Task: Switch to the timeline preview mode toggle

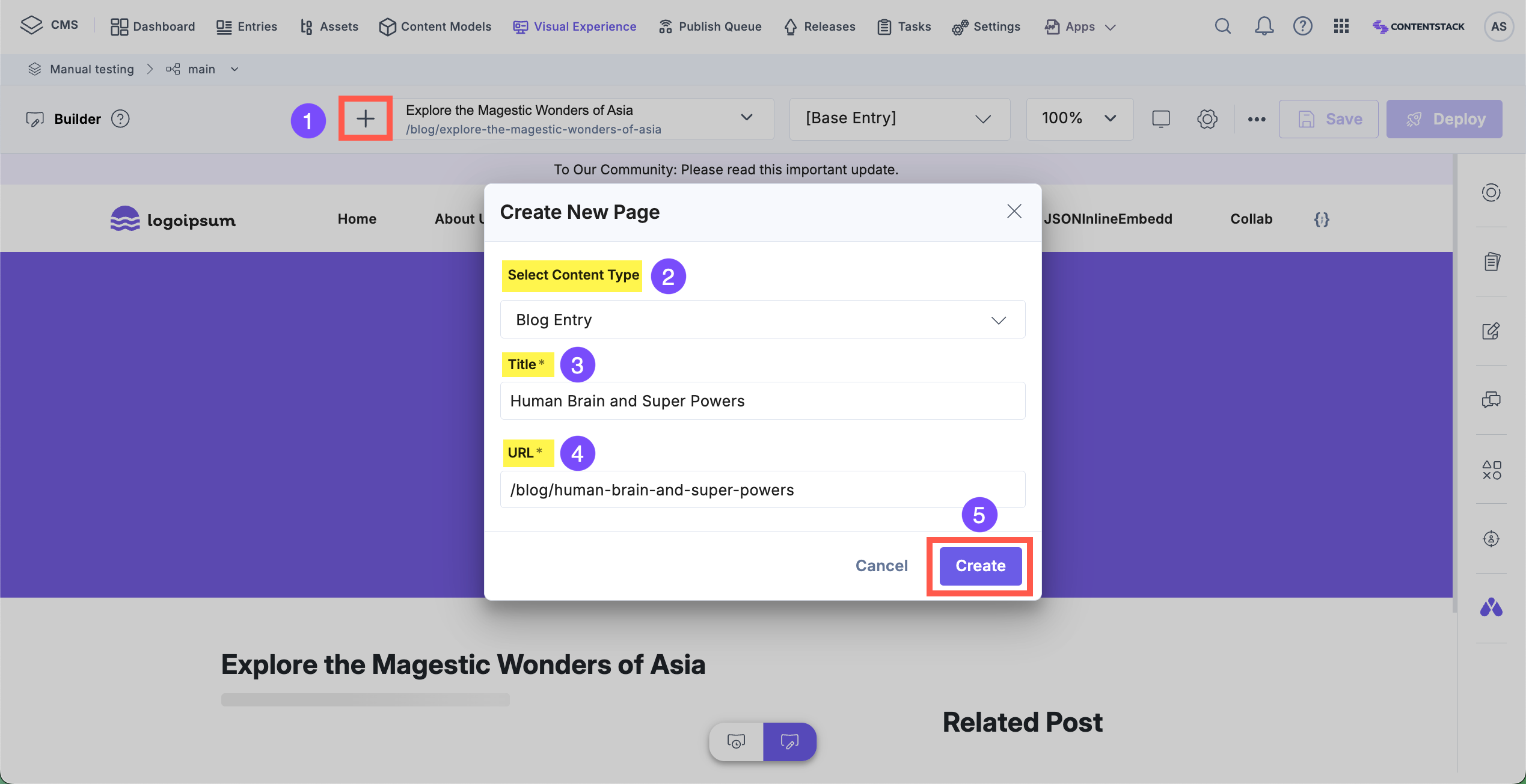Action: coord(736,741)
